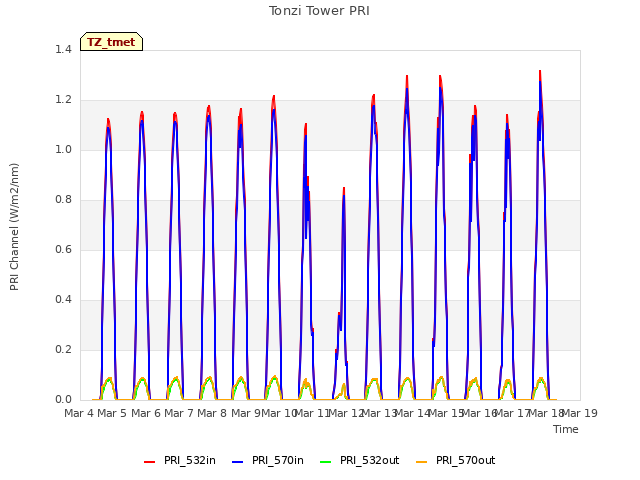The image size is (640, 480).
Task: Click the Mar 9 date tick
Action: pyautogui.click(x=245, y=413)
